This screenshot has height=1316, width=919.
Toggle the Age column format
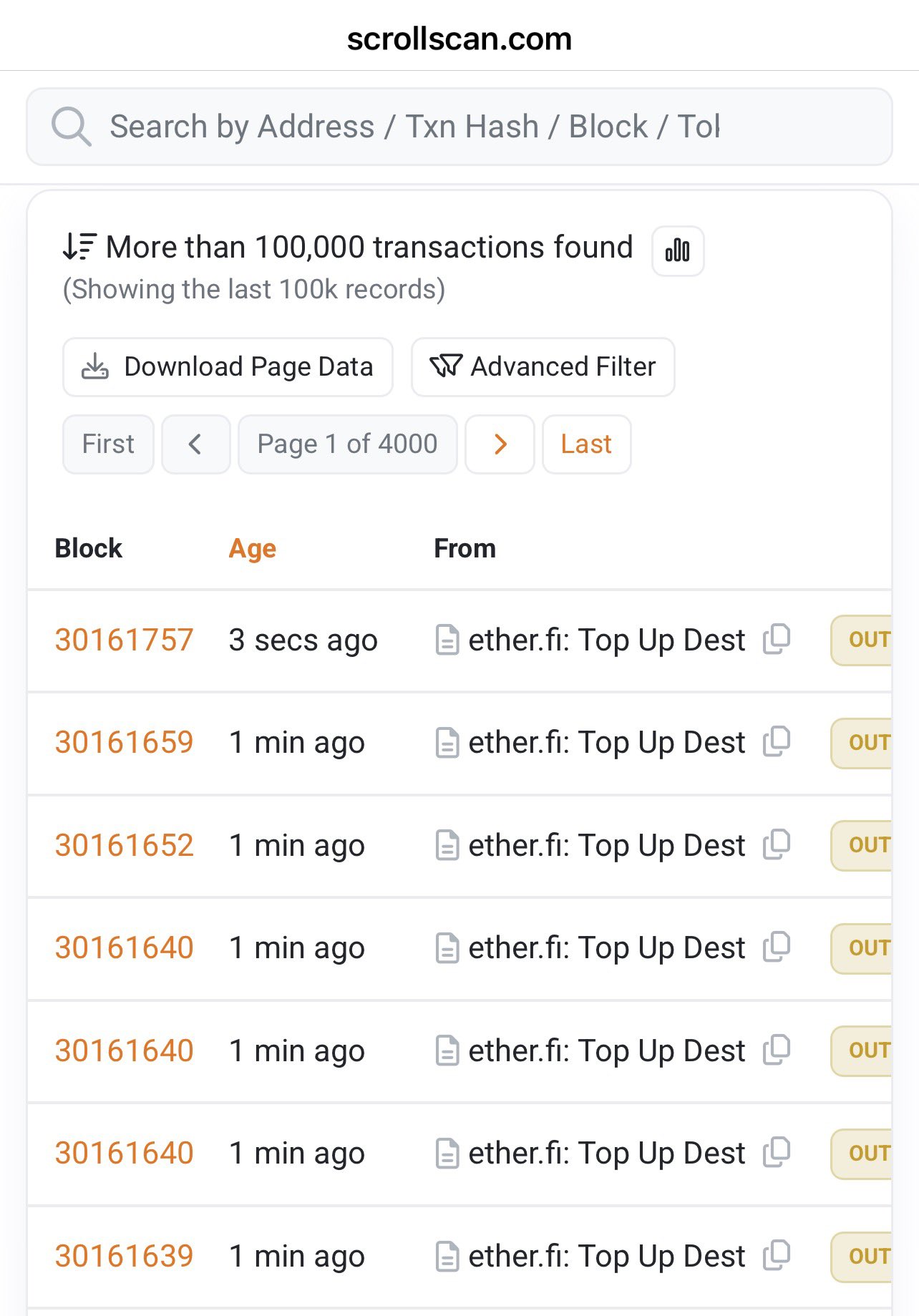pyautogui.click(x=252, y=549)
